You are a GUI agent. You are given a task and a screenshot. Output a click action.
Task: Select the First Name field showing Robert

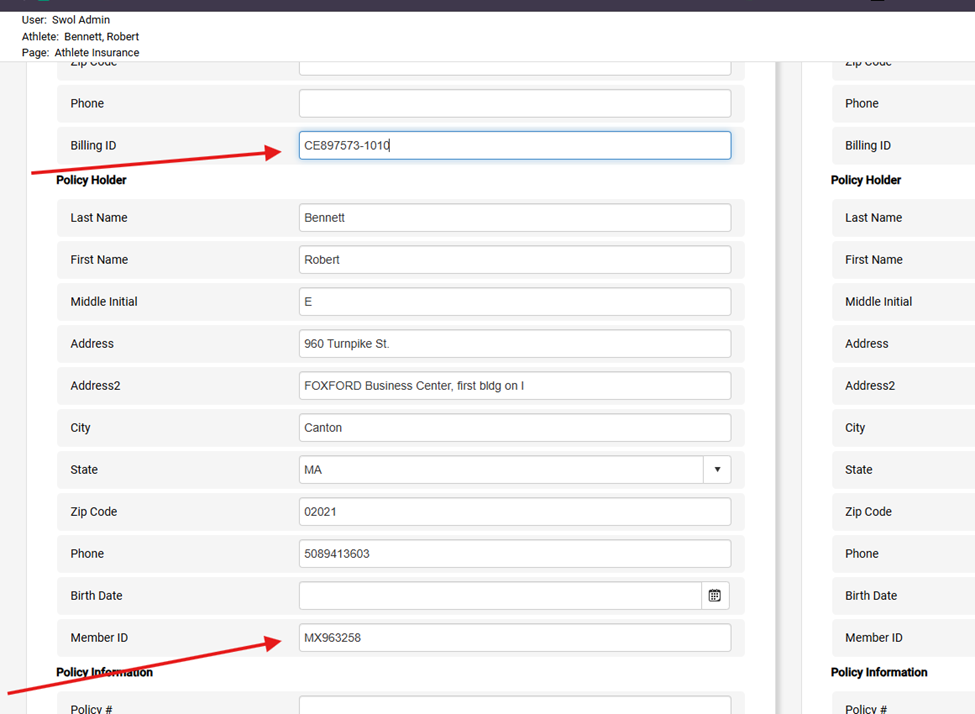514,260
